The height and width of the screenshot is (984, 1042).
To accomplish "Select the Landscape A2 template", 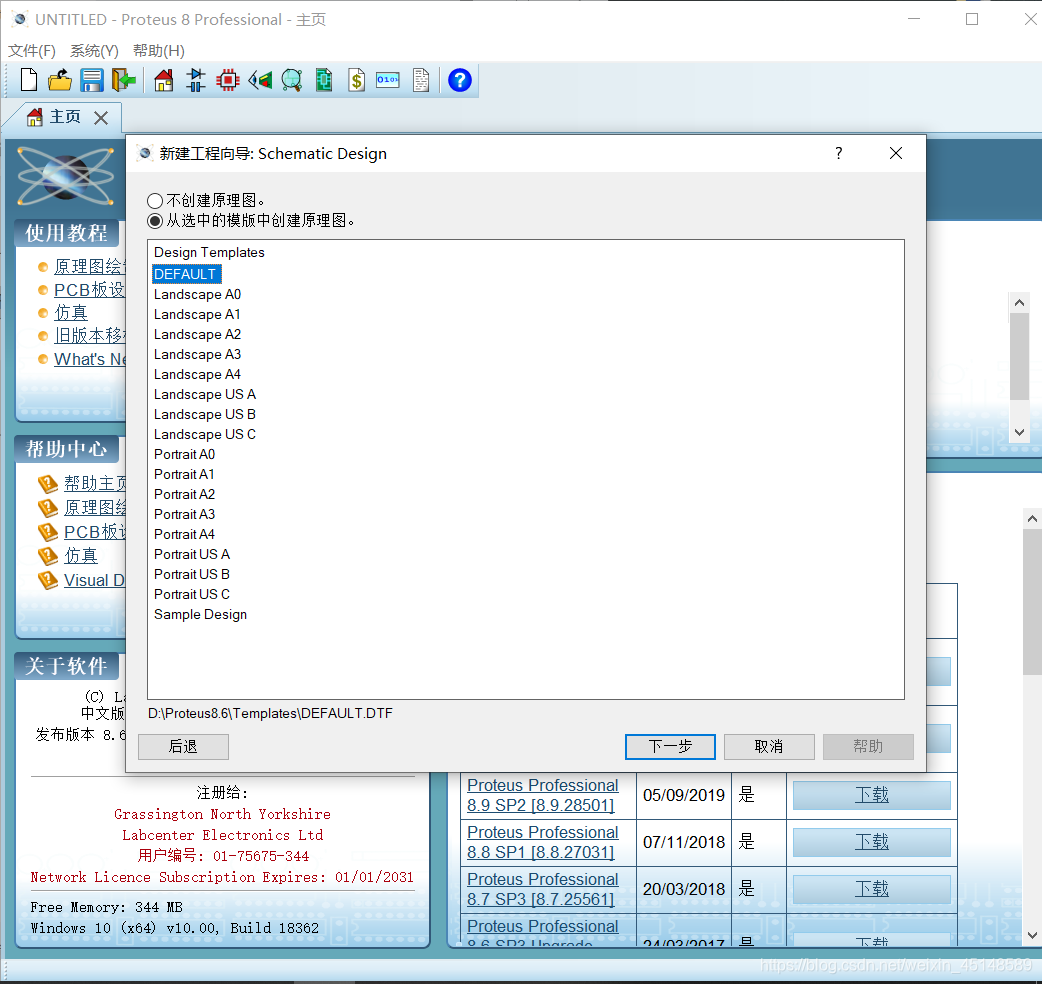I will tap(197, 334).
